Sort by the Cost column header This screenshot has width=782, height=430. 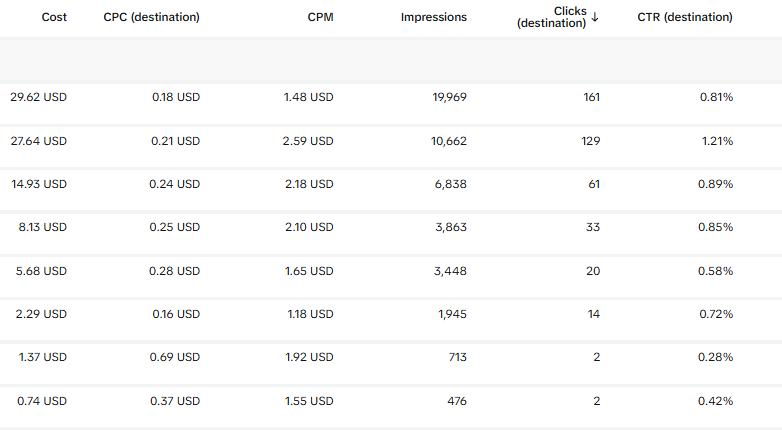point(54,17)
